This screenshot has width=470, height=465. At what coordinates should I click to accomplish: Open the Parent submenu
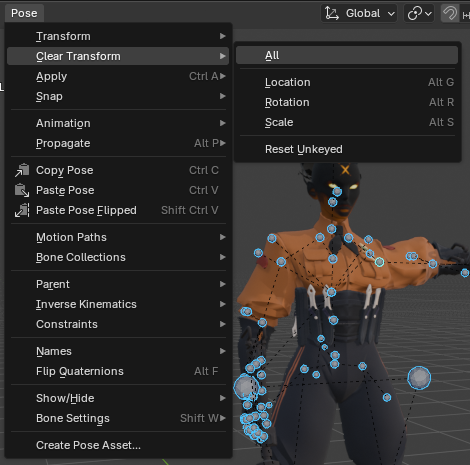[118, 284]
